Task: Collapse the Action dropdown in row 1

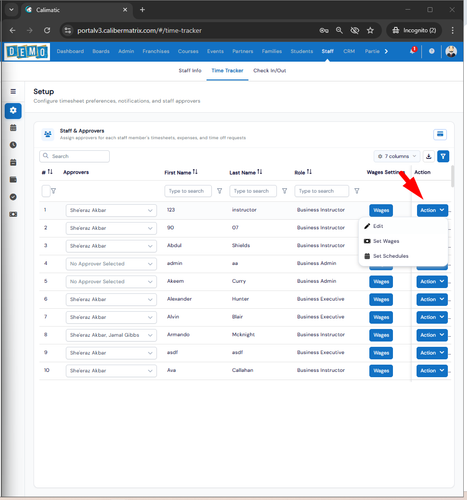Action: (x=432, y=210)
